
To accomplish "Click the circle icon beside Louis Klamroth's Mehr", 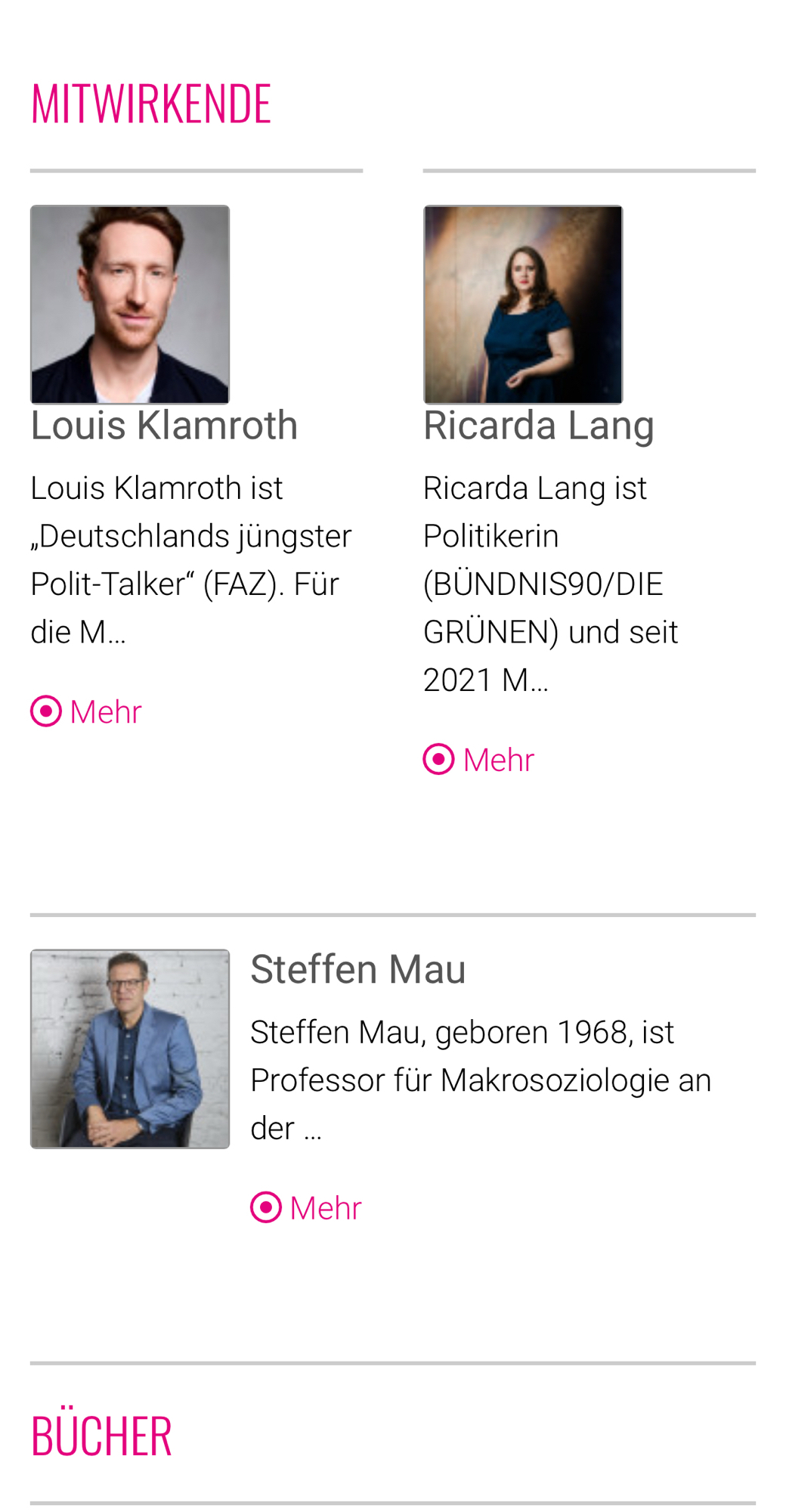I will coord(46,711).
